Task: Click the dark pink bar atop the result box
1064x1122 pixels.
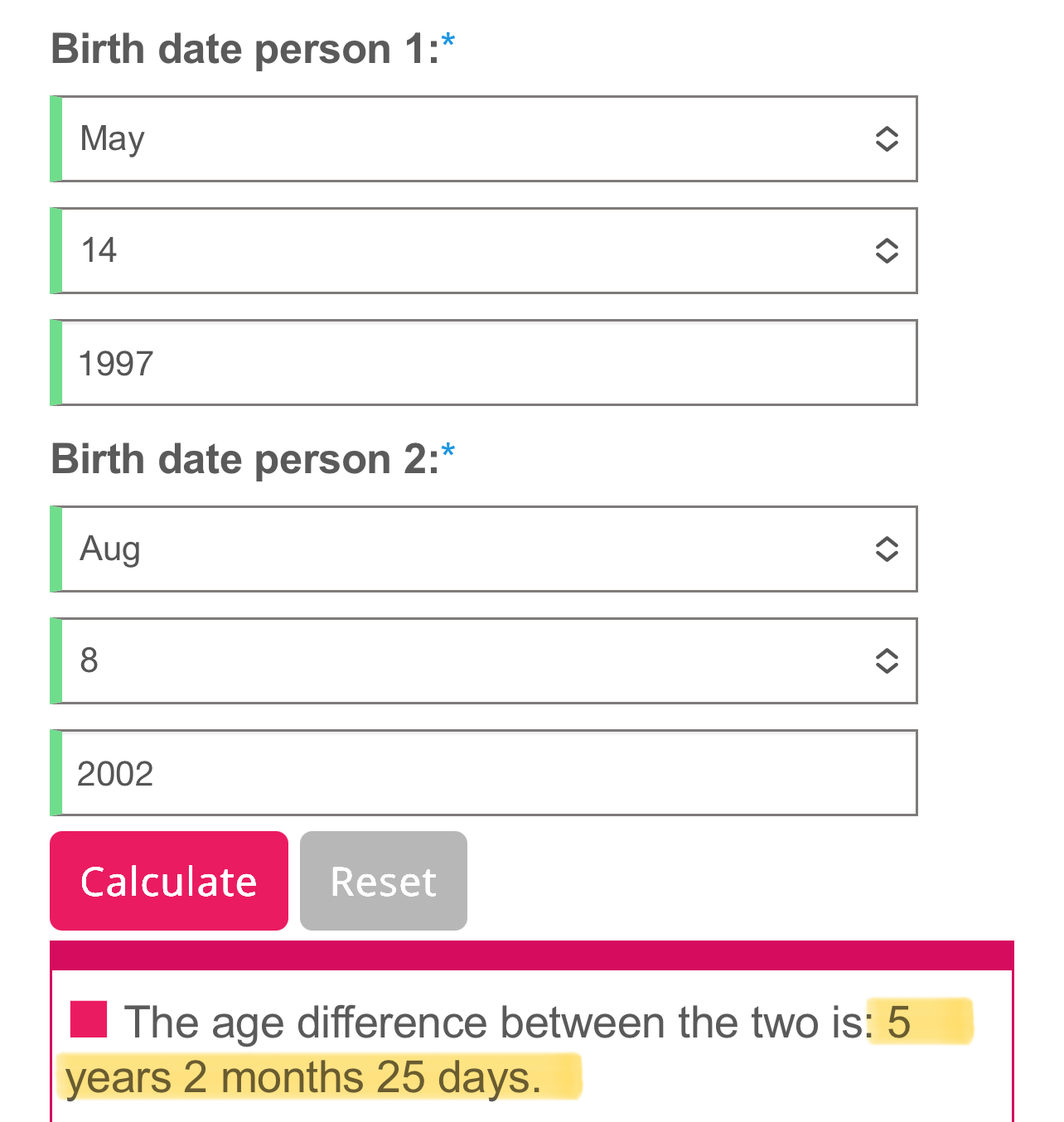Action: [532, 955]
